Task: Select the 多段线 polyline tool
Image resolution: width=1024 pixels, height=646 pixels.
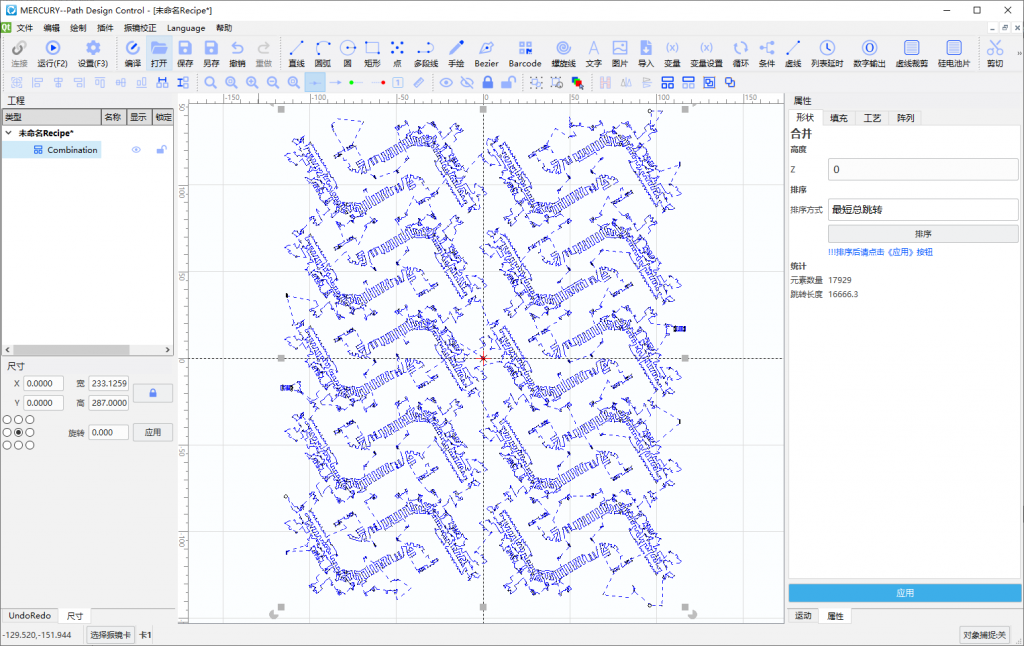Action: [426, 48]
